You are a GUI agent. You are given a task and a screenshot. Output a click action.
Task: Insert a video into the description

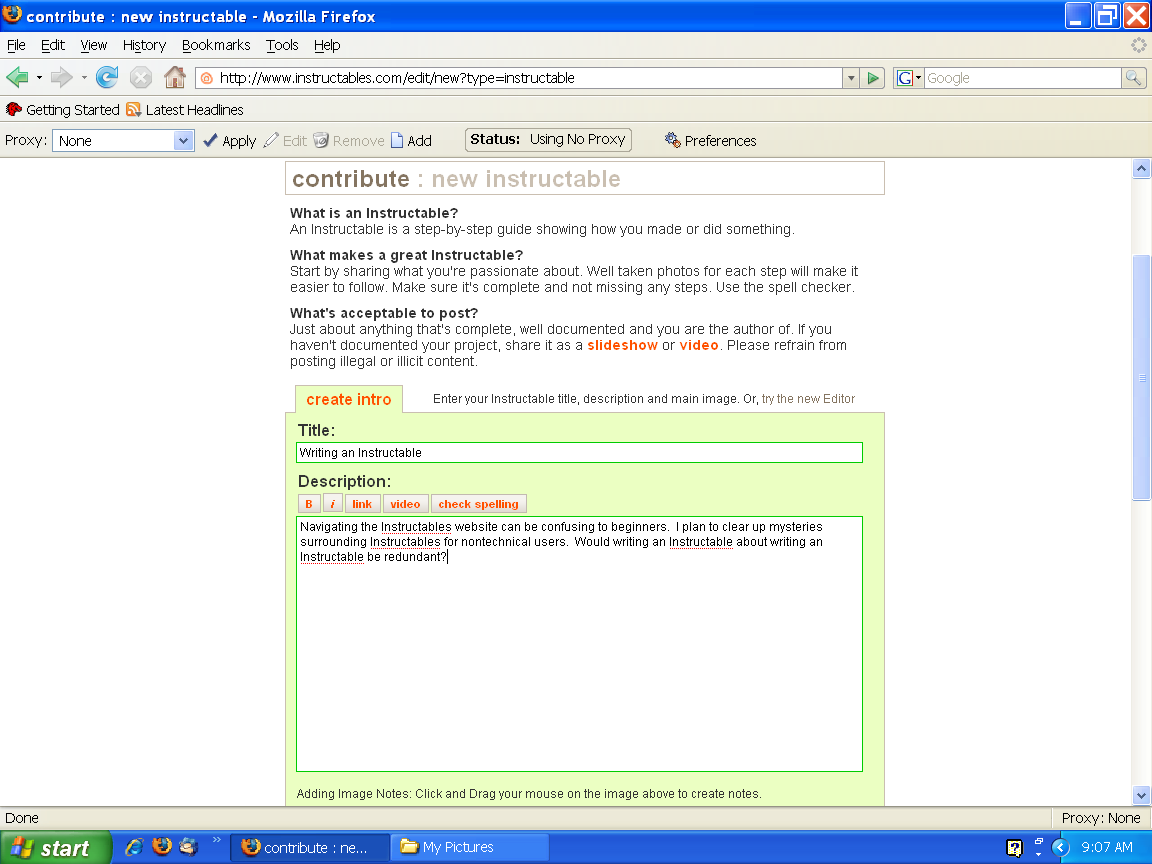pos(405,503)
